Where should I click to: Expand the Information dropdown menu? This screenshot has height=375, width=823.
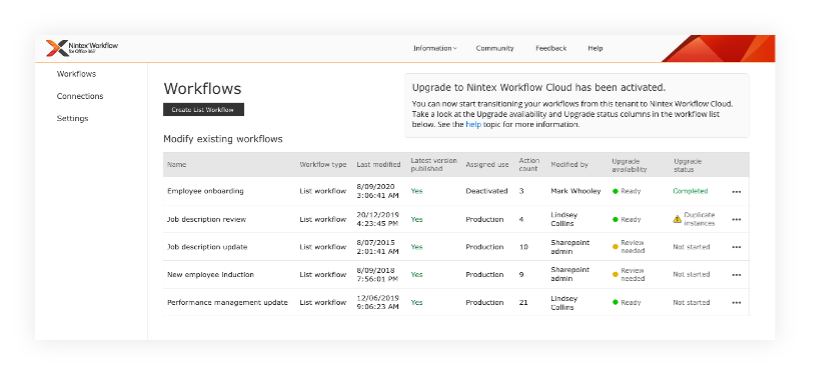click(435, 48)
